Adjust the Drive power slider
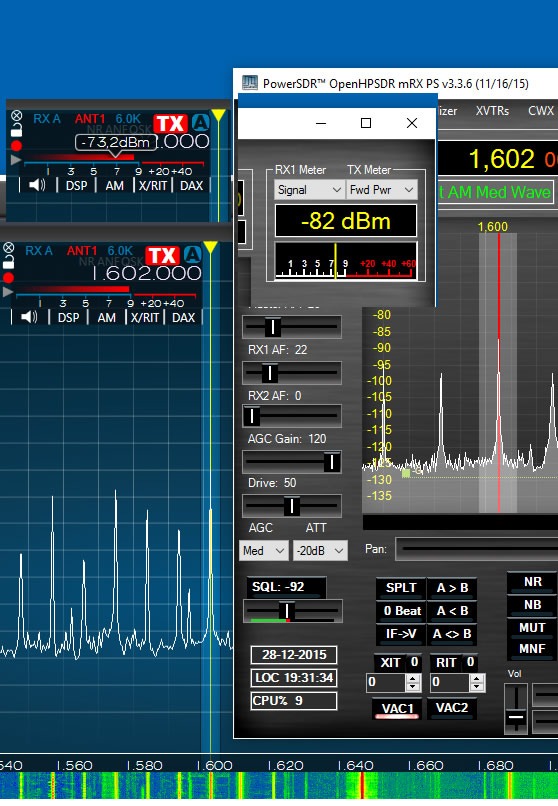The image size is (558, 806). (291, 506)
